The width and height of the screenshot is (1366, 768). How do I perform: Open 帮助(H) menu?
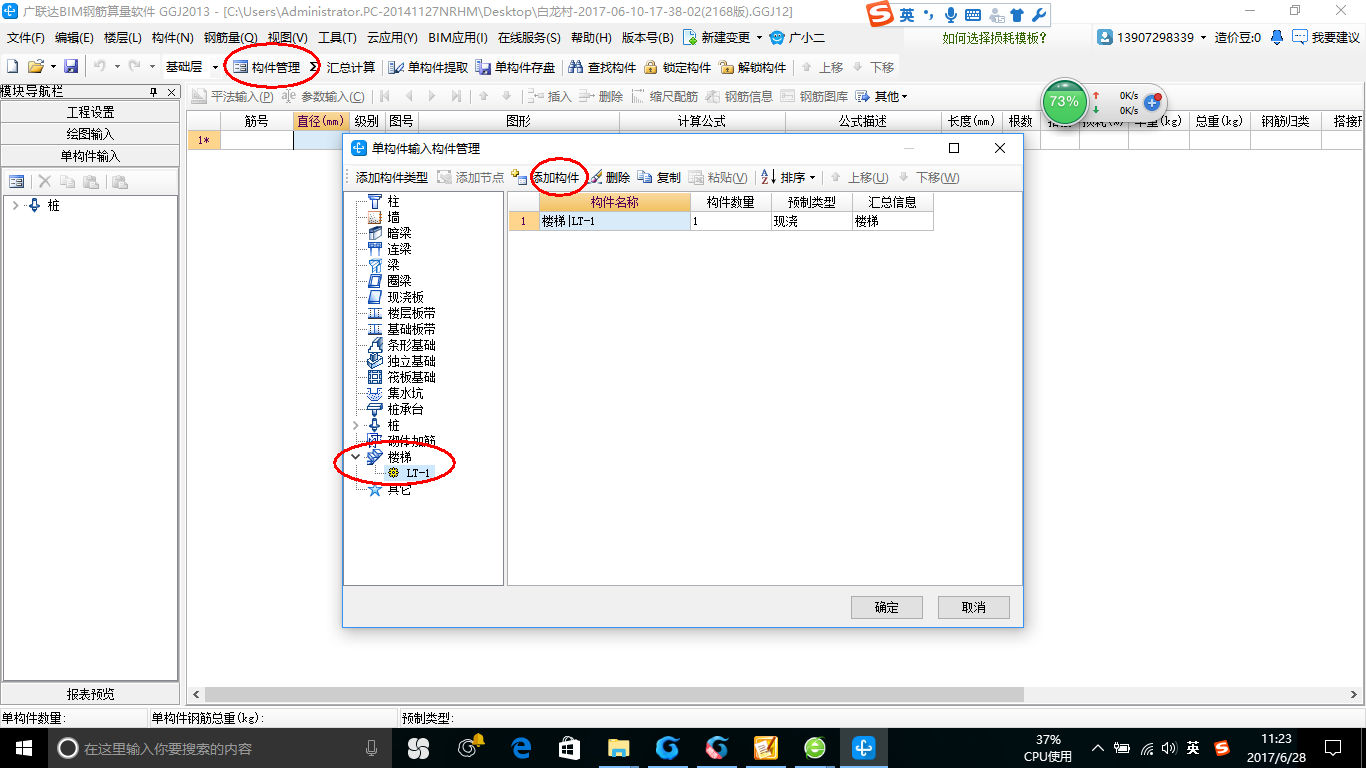[x=591, y=38]
